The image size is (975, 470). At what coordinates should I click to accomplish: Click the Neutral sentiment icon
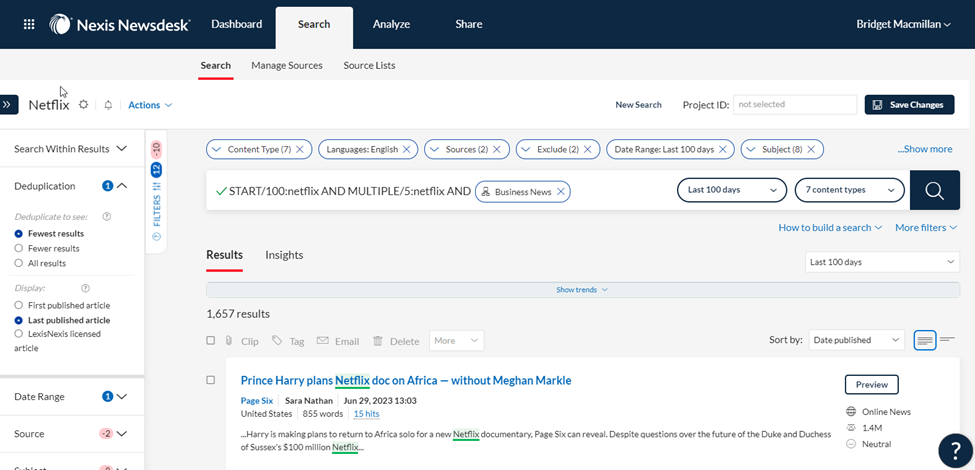pyautogui.click(x=851, y=444)
